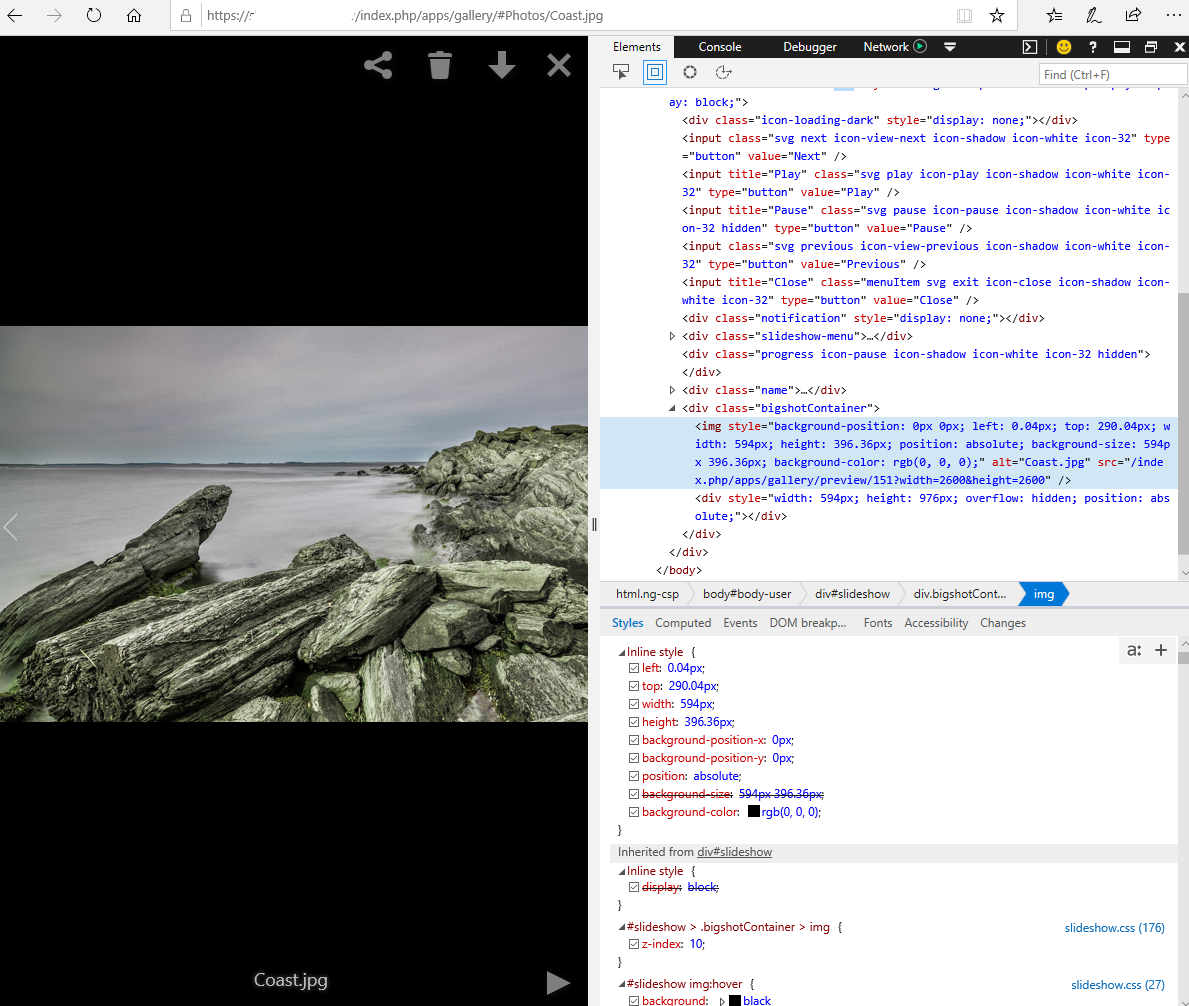
Task: Expand the div.name element in the tree
Action: [x=672, y=390]
